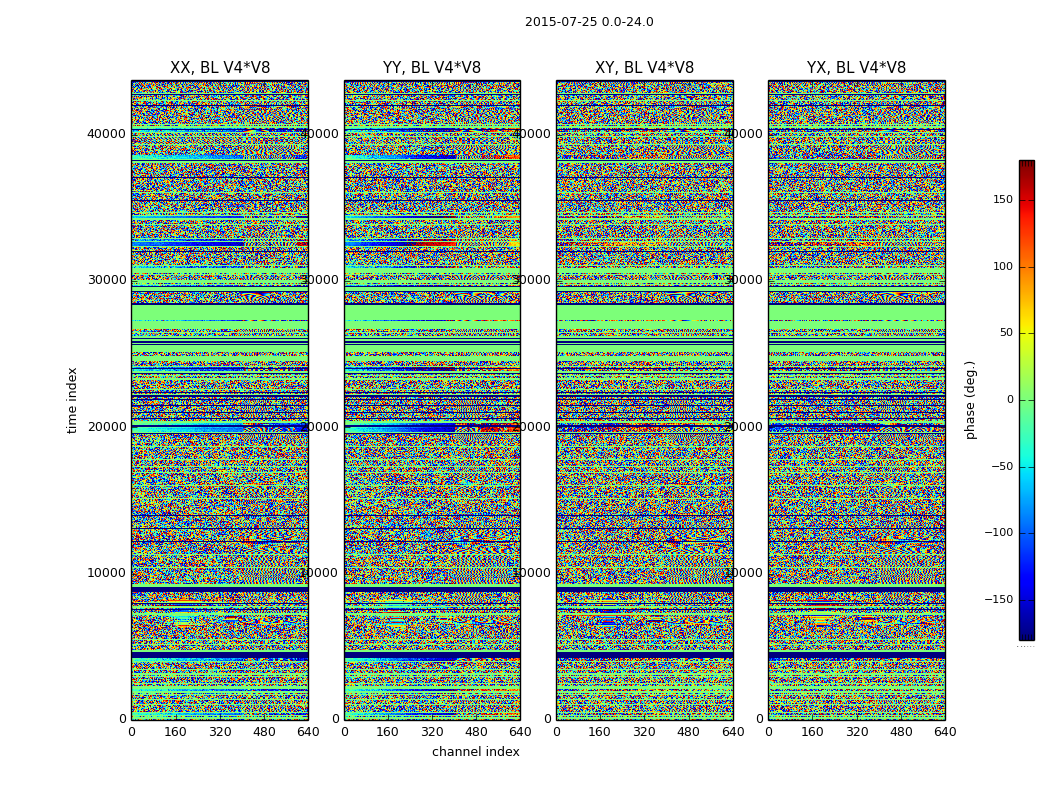This screenshot has width=1050, height=800.
Task: Click the colorbar tick label 150
Action: [x=1002, y=200]
